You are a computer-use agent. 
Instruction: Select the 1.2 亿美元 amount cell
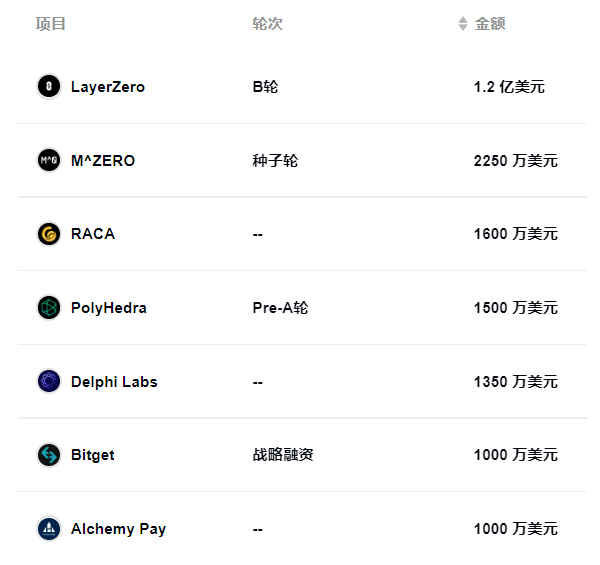coord(509,87)
